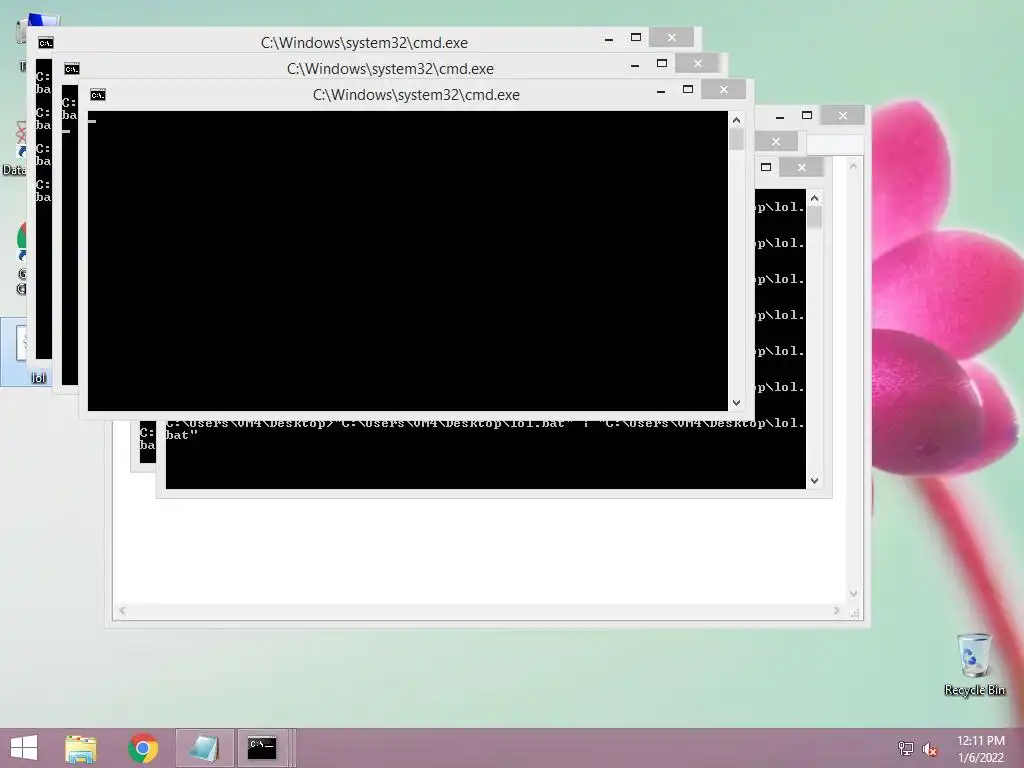Image resolution: width=1024 pixels, height=768 pixels.
Task: Close the rearmost top cmd.exe window
Action: [x=671, y=37]
